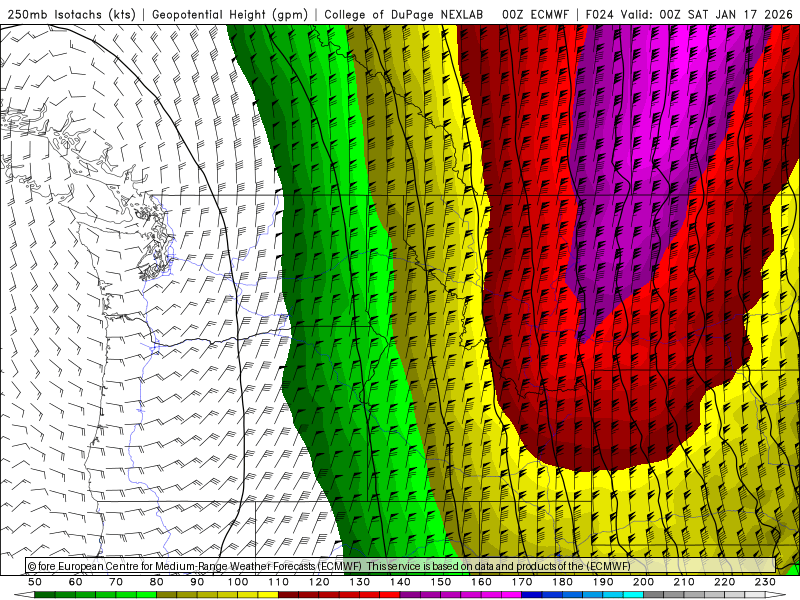Click the "College of DuPage NEXLAB" label
The height and width of the screenshot is (600, 800).
(x=404, y=15)
